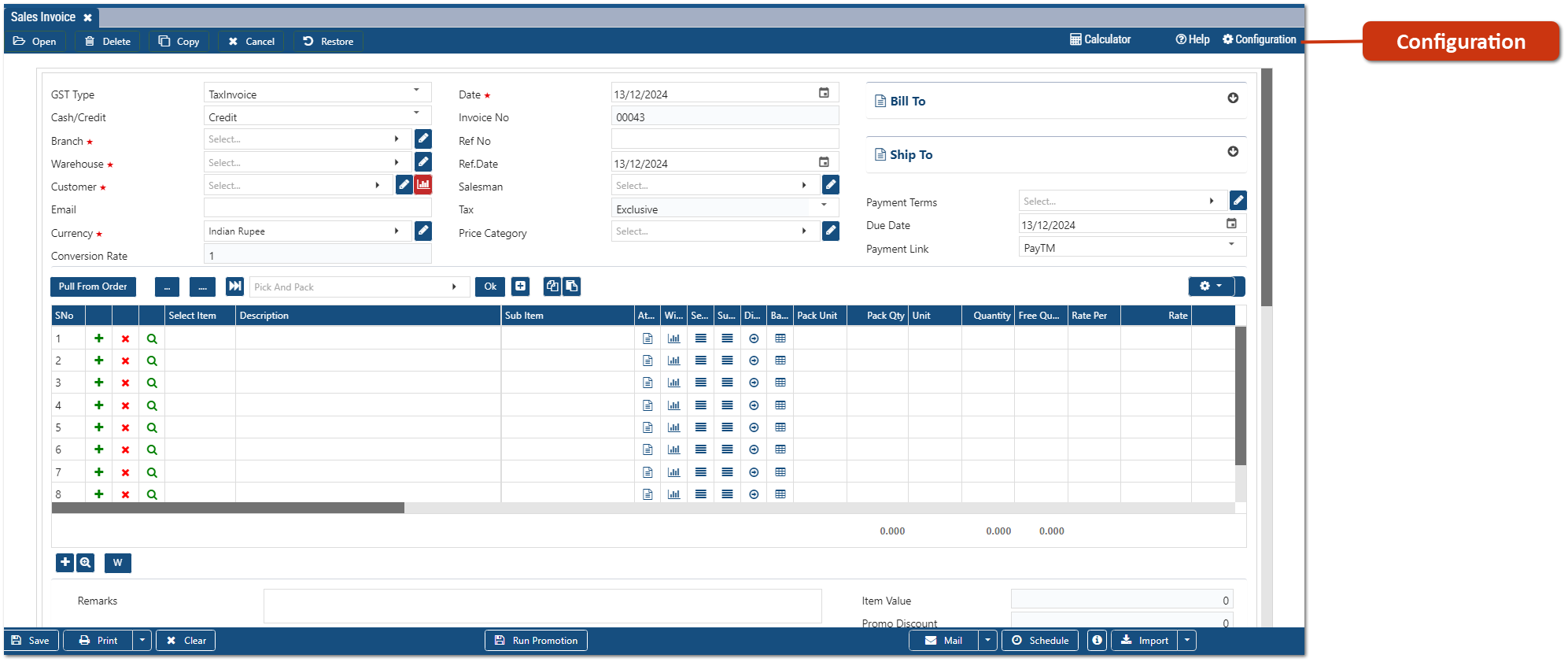Click into the Remarks text box

[x=543, y=606]
